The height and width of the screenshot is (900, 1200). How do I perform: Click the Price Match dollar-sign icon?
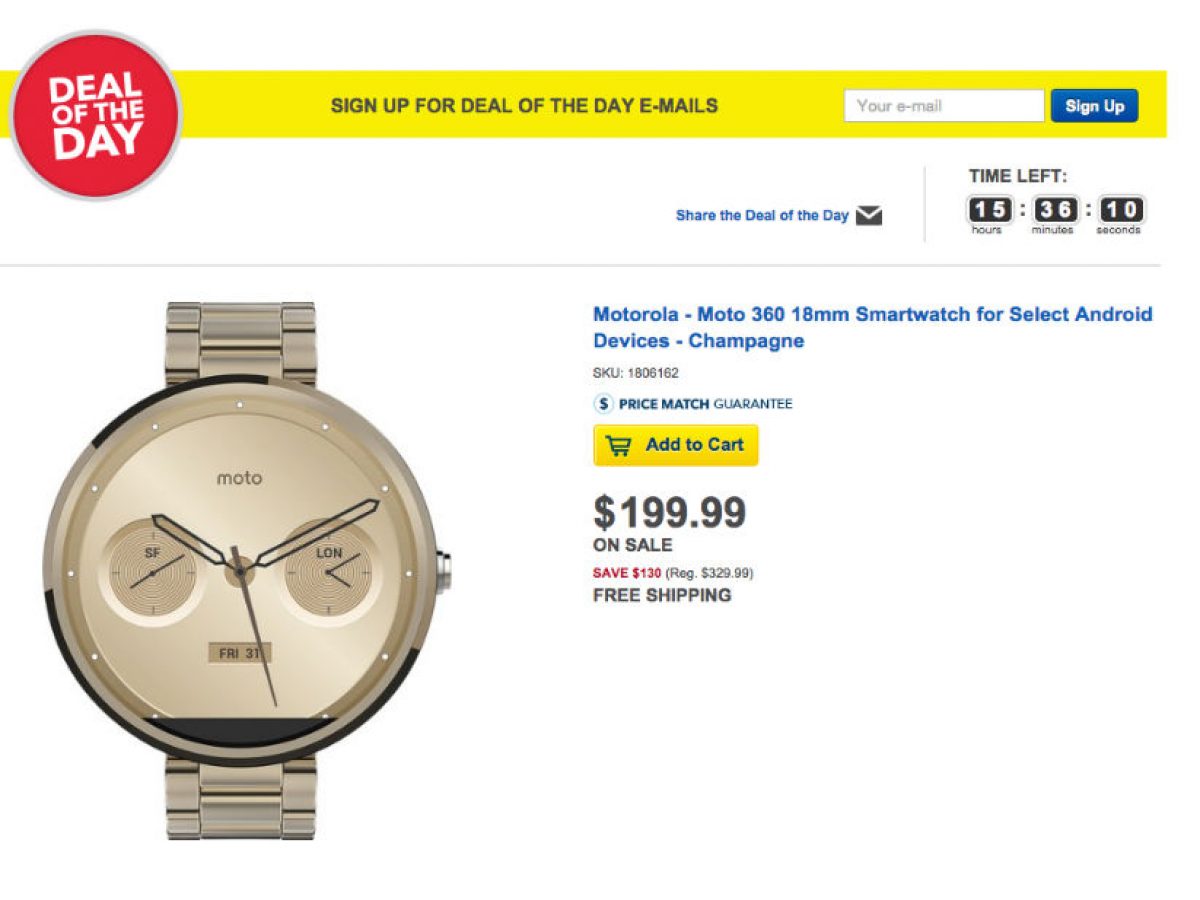click(x=603, y=404)
